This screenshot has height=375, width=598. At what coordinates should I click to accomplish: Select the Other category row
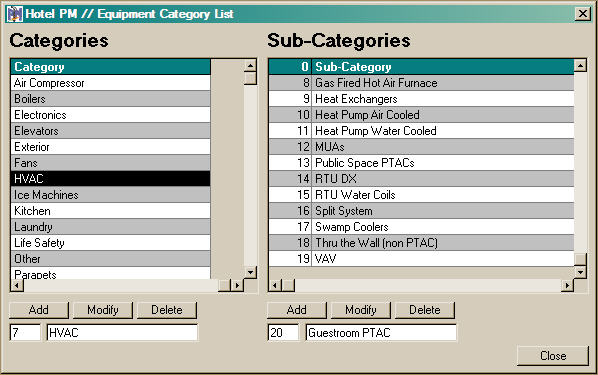coord(111,259)
